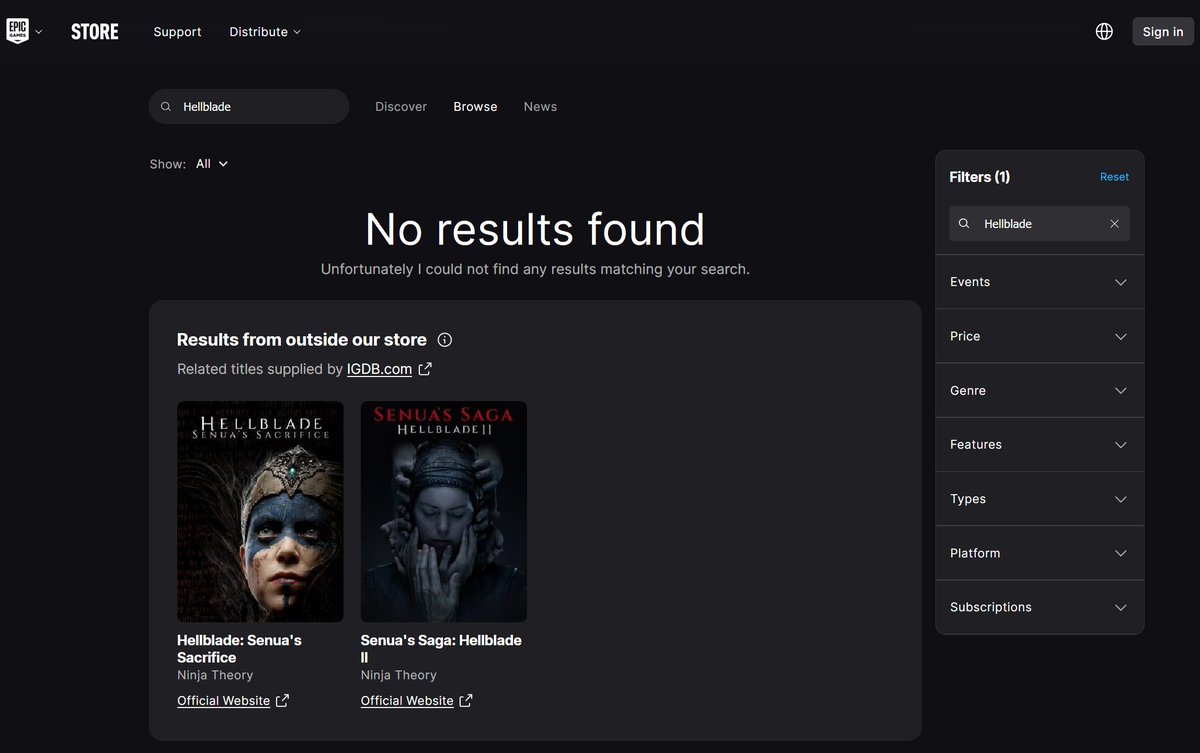Click external icon under Senua's Sacrifice

tap(282, 701)
